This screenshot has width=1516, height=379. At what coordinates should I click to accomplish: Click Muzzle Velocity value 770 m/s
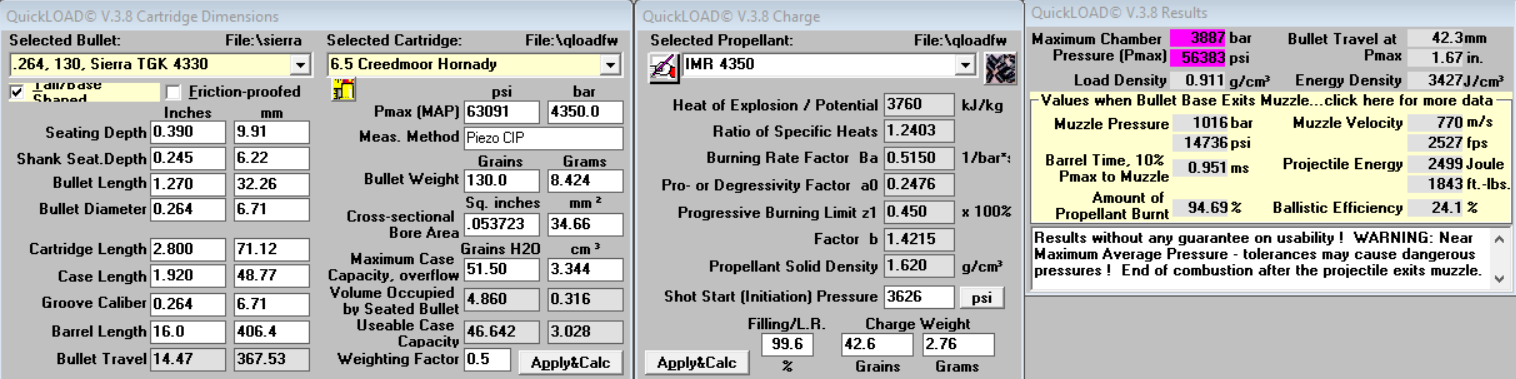1436,122
